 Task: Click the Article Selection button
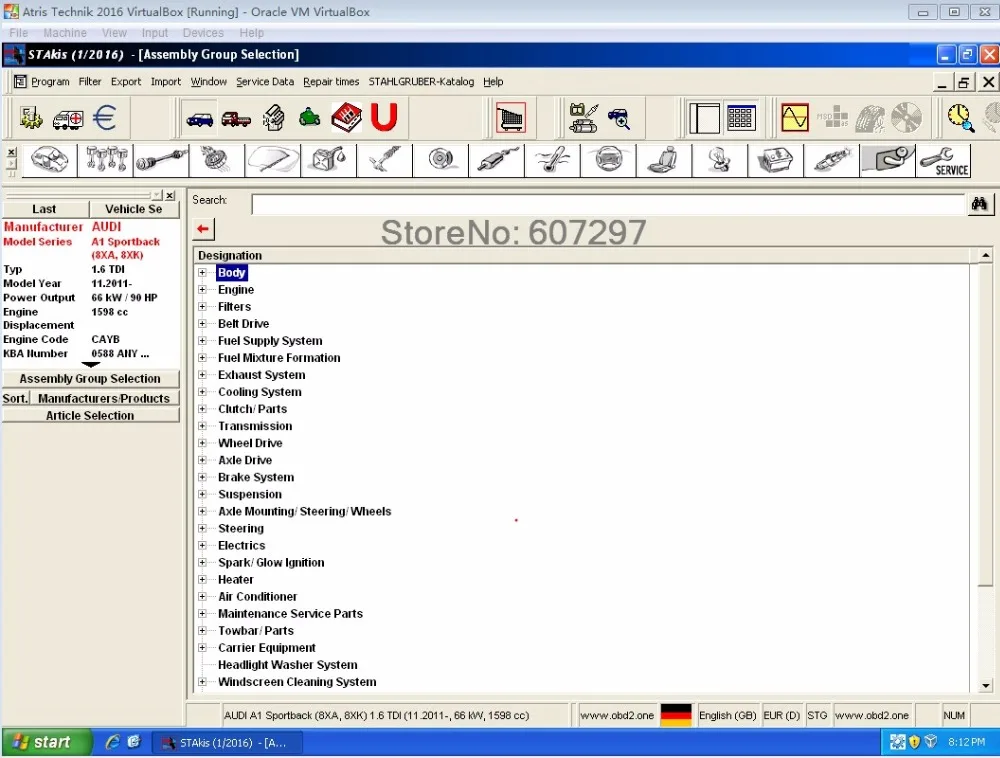91,416
